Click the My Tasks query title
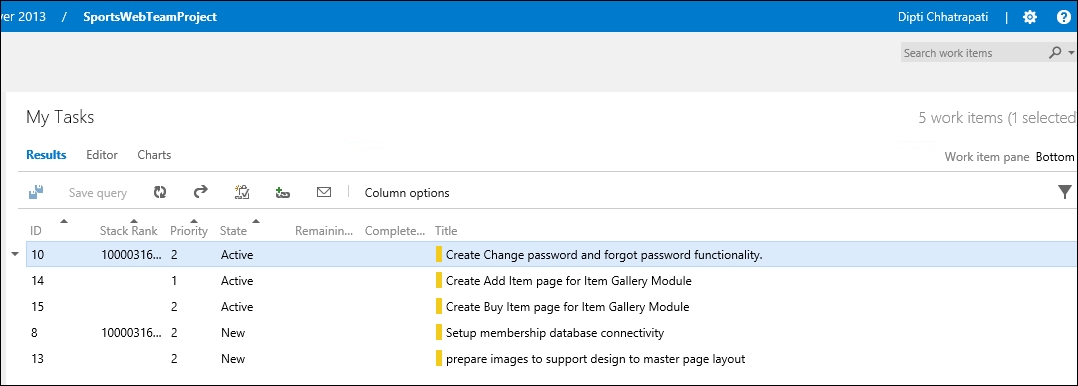This screenshot has width=1078, height=386. [60, 118]
